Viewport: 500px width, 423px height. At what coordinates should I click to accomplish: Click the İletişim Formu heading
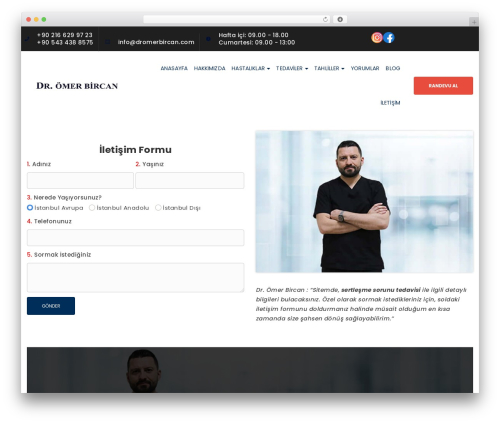(x=136, y=150)
